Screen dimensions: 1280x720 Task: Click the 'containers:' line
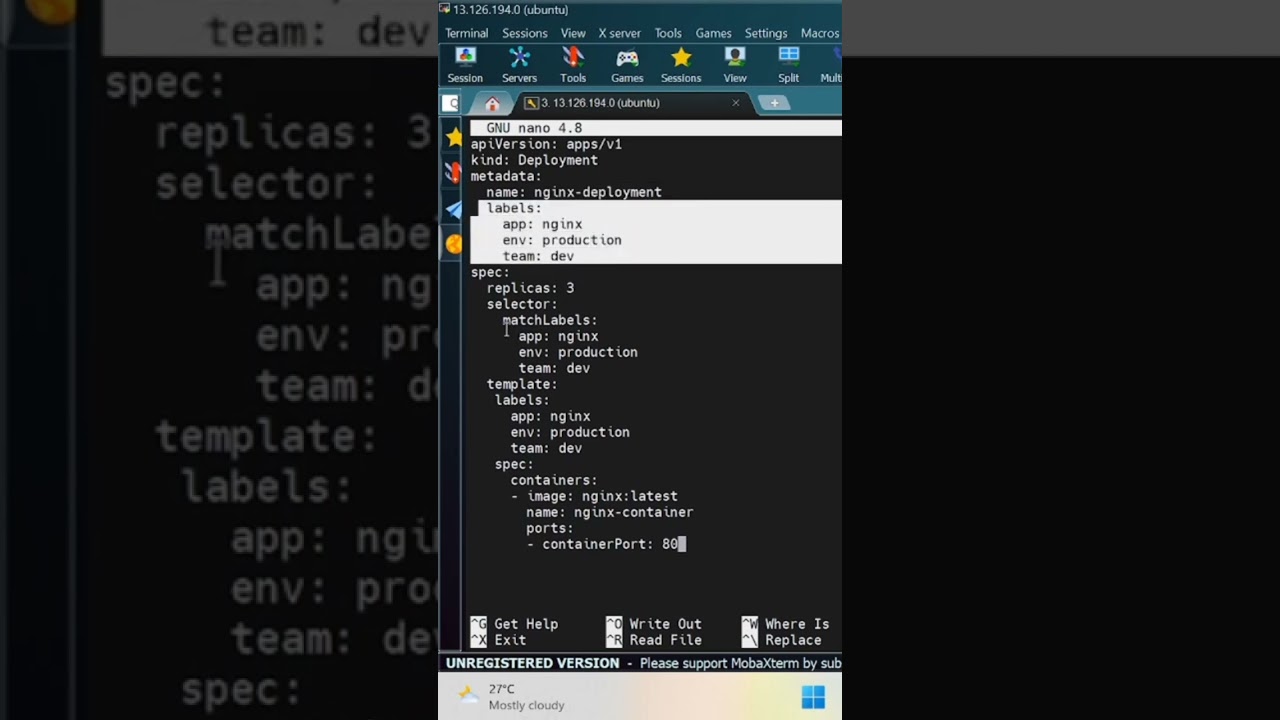click(x=554, y=480)
